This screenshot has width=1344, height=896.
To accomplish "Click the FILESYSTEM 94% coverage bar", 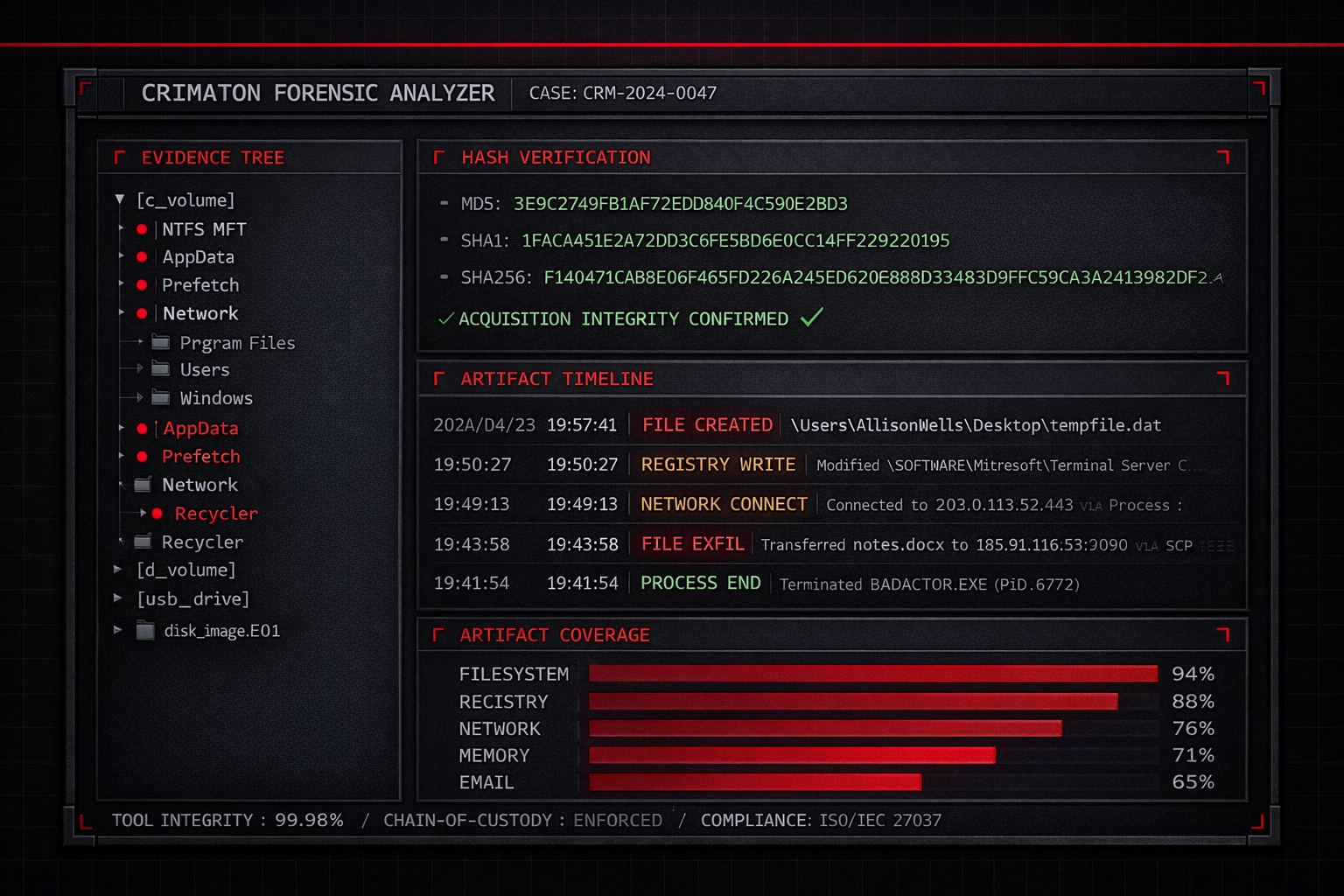I will point(871,674).
